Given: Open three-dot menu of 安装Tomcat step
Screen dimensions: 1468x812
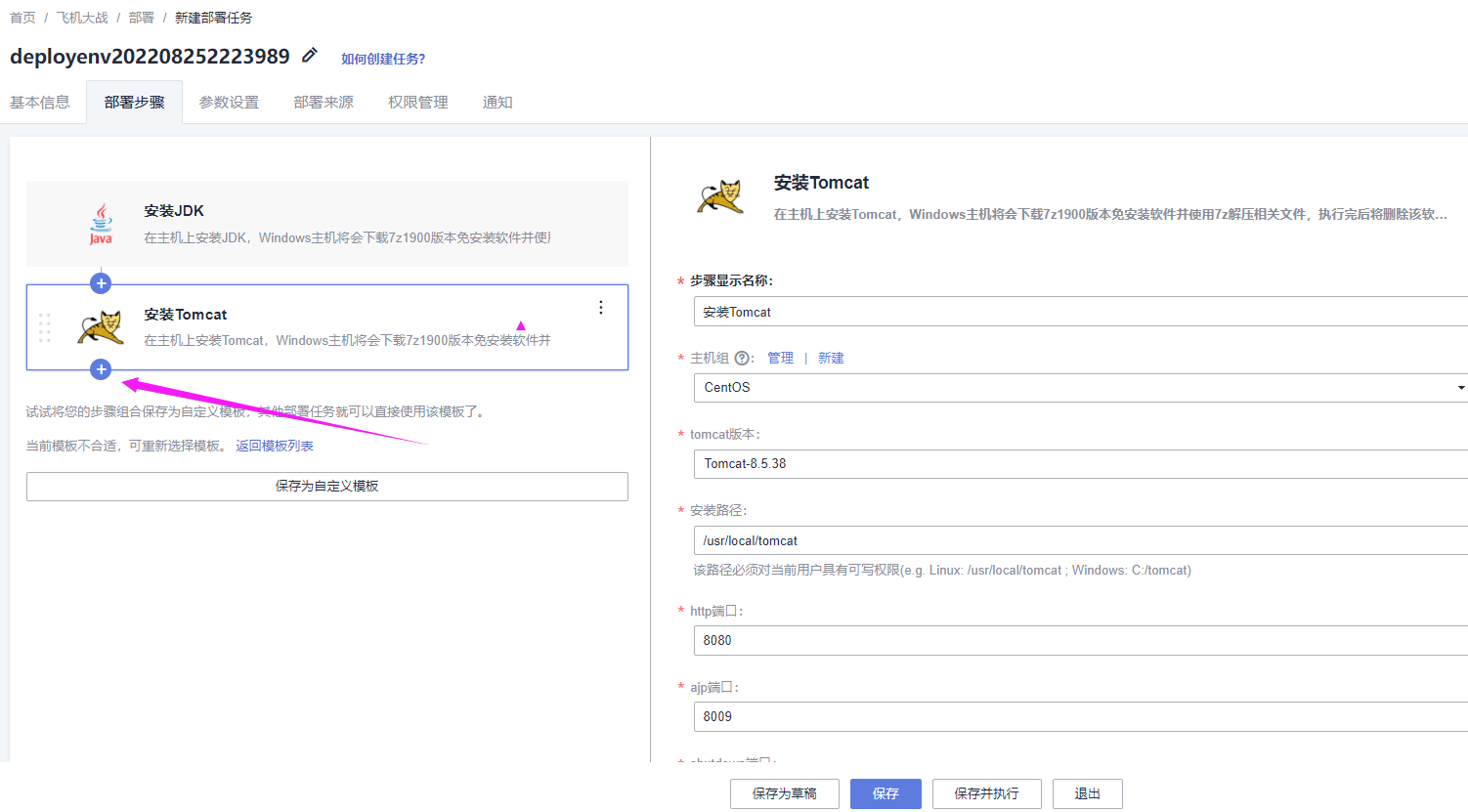Looking at the screenshot, I should 600,308.
